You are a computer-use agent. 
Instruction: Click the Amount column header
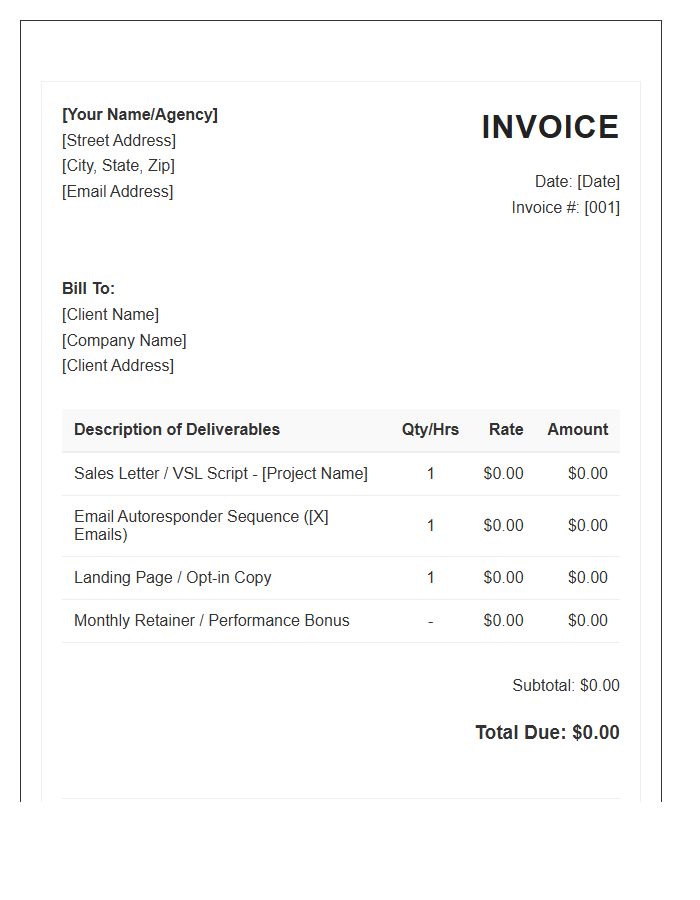pos(578,430)
